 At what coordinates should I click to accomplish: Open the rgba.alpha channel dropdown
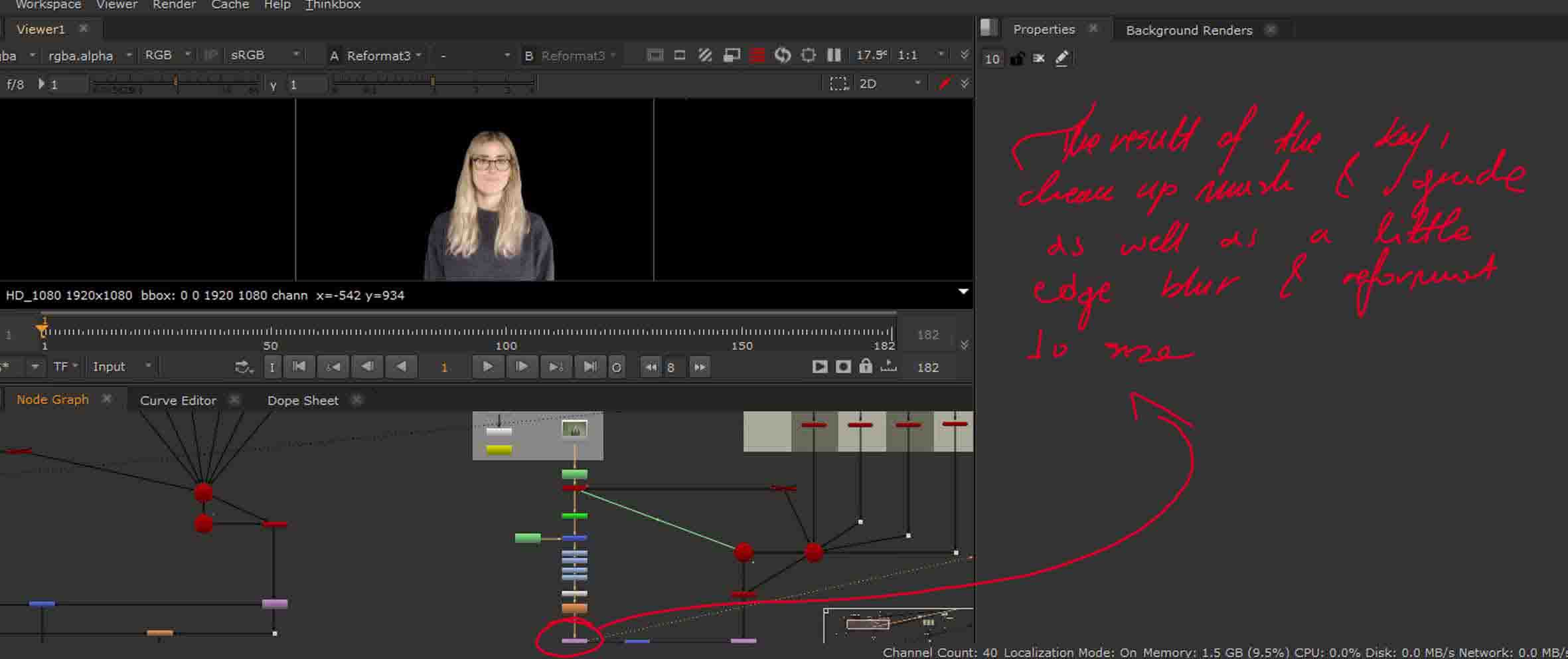pyautogui.click(x=90, y=56)
